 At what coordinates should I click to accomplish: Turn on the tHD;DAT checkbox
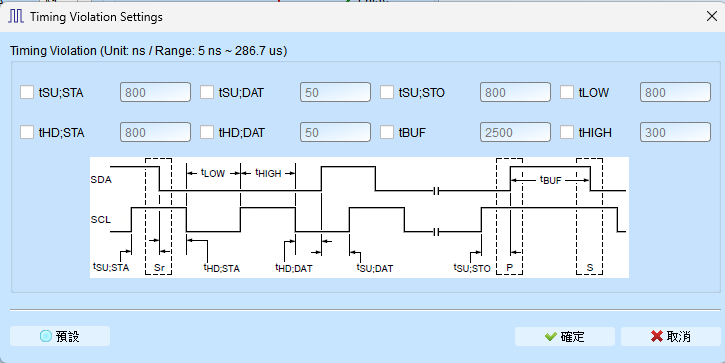[x=207, y=132]
